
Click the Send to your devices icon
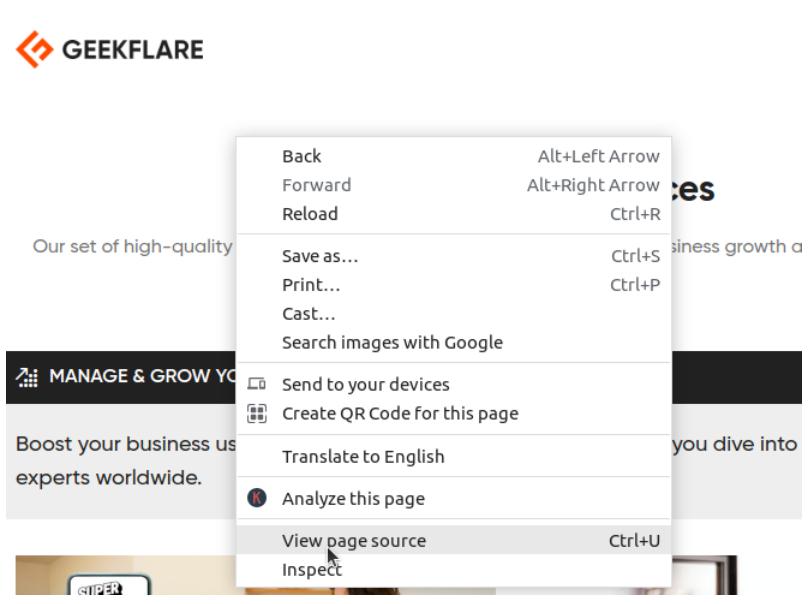point(257,385)
